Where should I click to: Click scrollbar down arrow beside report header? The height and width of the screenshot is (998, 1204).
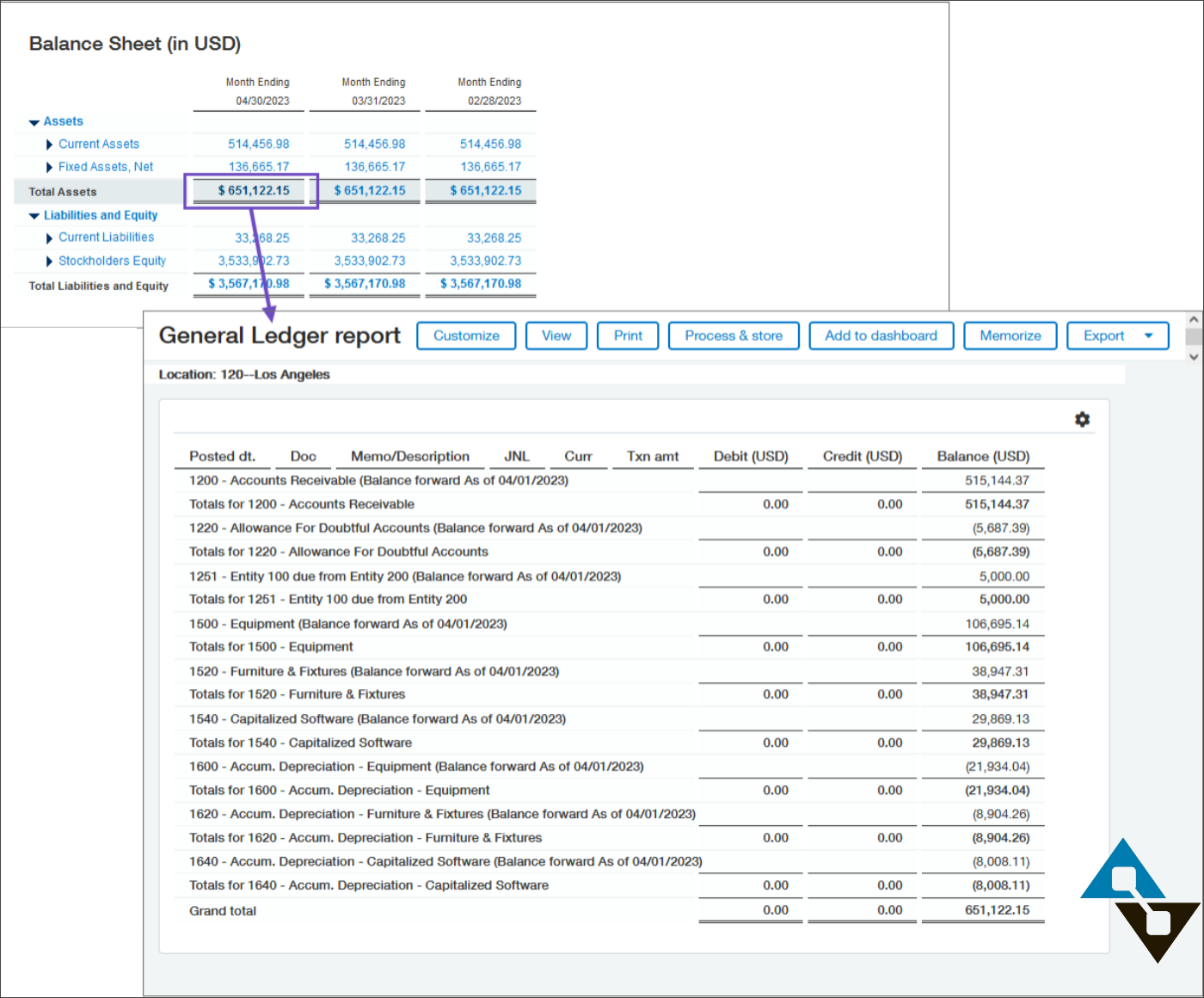pyautogui.click(x=1194, y=356)
